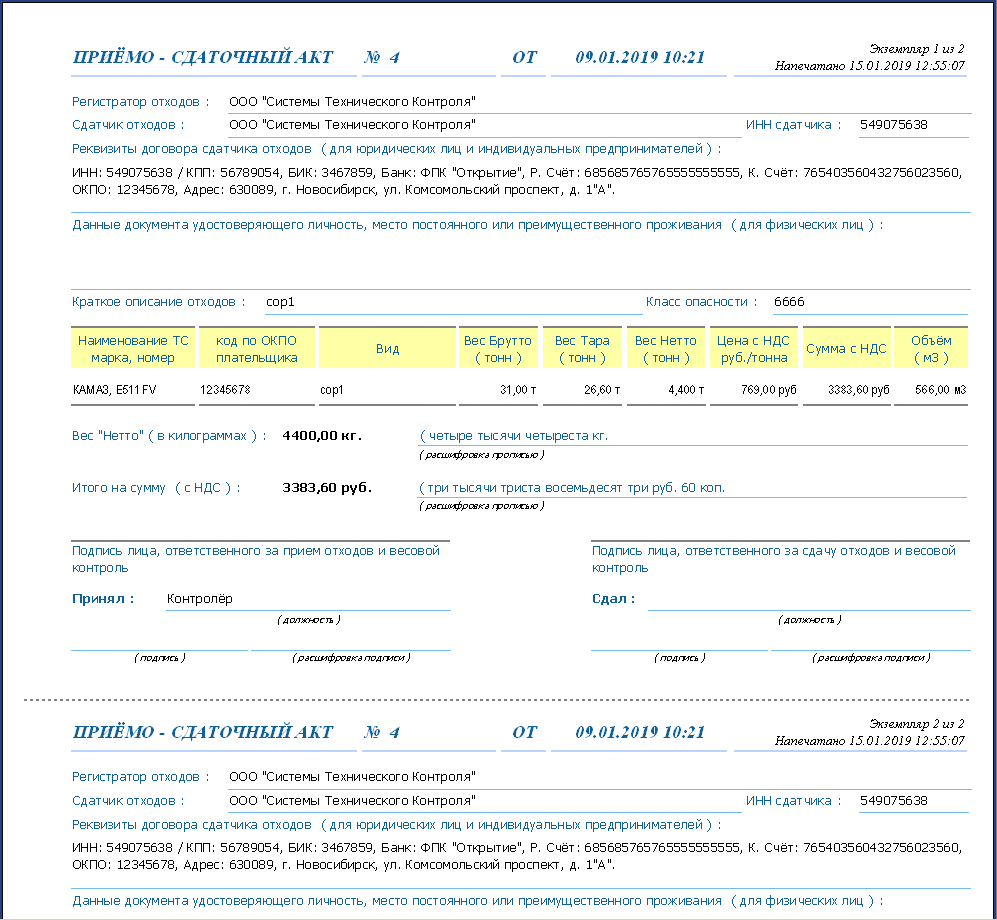Click the "Цена с НДС руб./тонна" column header
Screen dimensions: 997x920
click(753, 349)
